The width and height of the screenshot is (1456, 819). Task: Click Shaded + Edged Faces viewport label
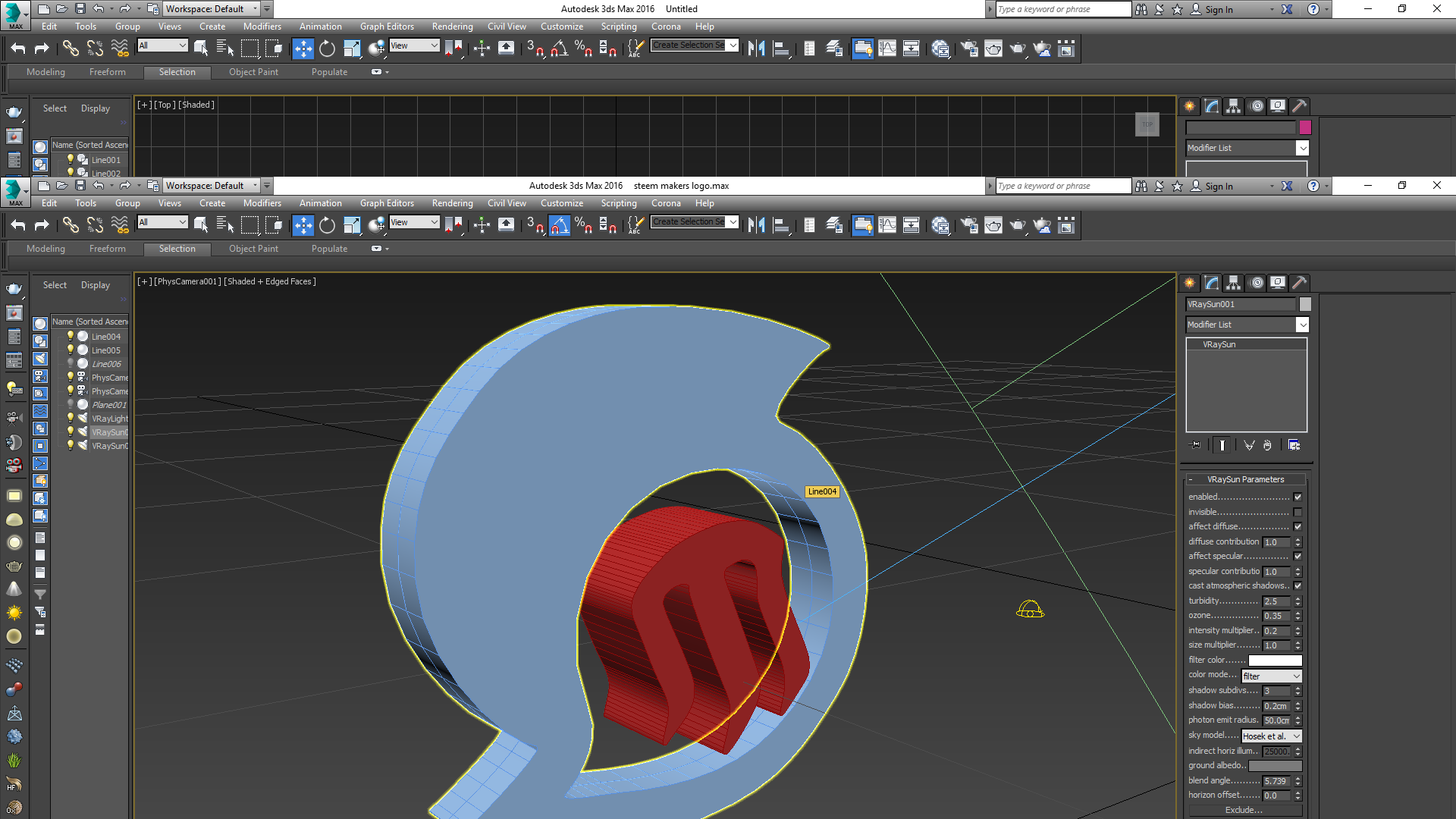coord(270,281)
